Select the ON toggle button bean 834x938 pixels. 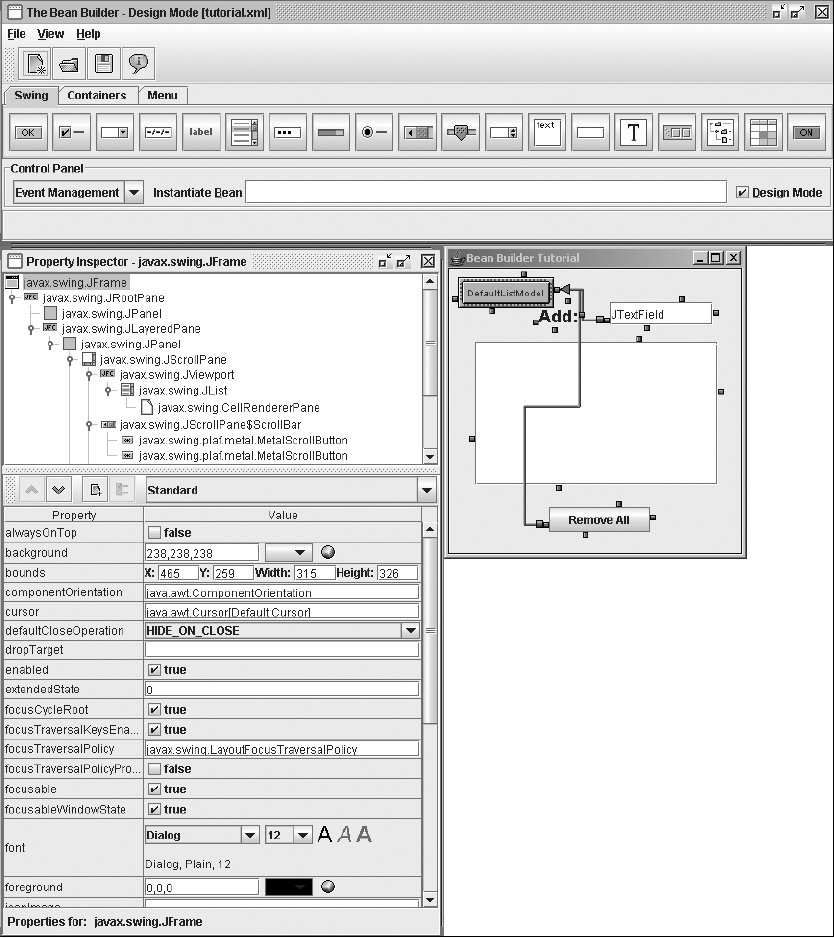coord(806,132)
